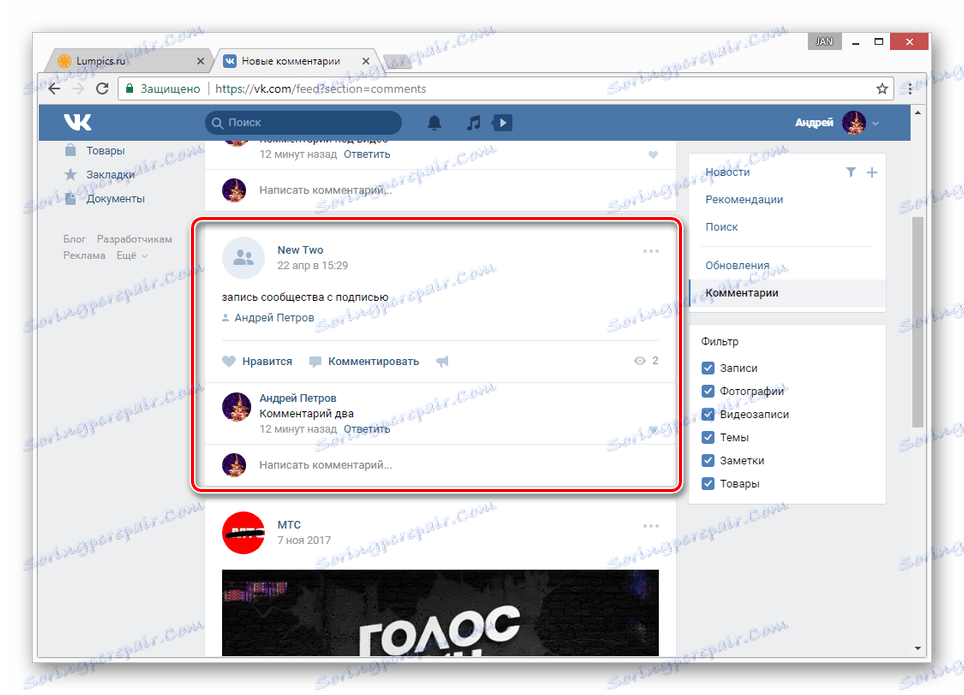Click the VK logo in the top bar
Viewport: 964px width, 695px height.
click(x=78, y=121)
